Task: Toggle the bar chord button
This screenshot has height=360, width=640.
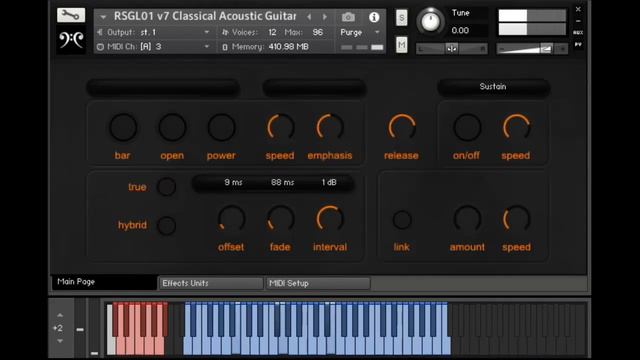Action: point(123,127)
